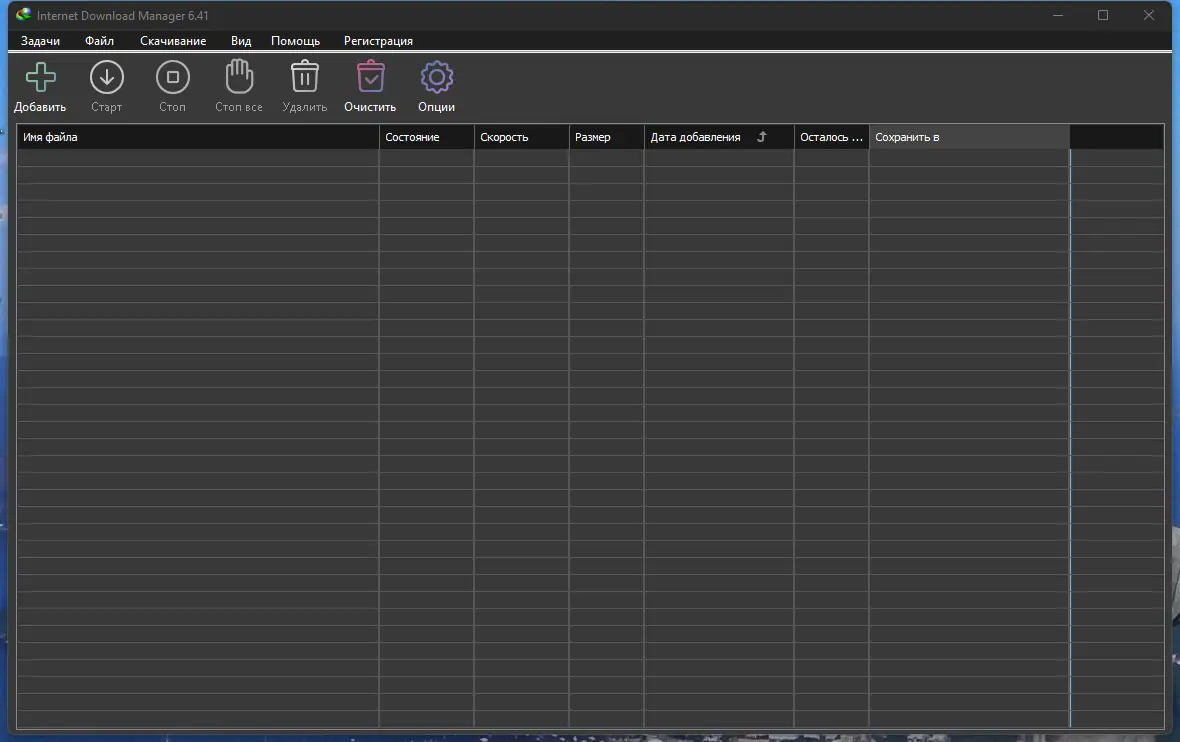1180x742 pixels.
Task: Open the Файл menu
Action: [x=99, y=41]
